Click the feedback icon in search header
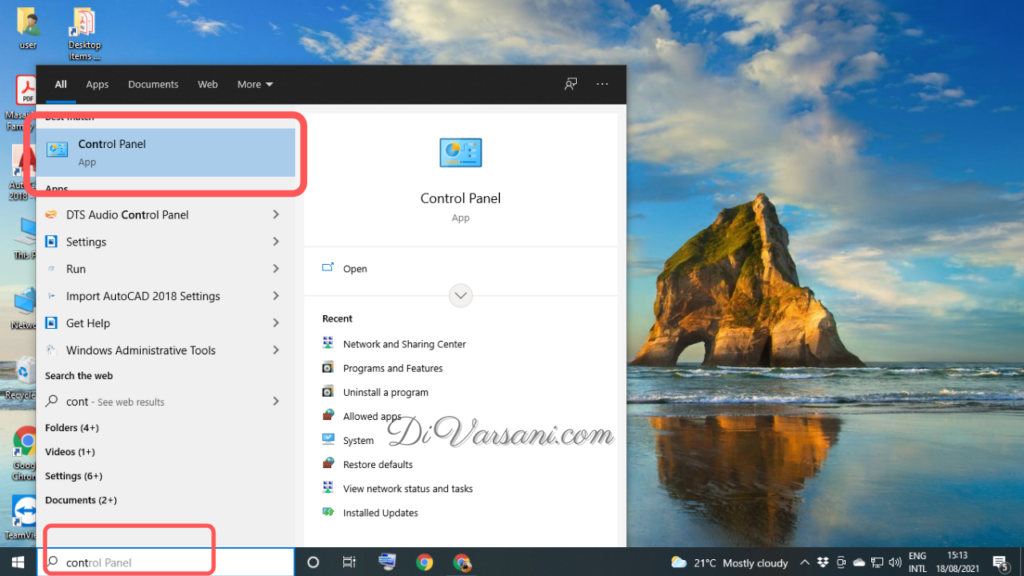 point(571,85)
